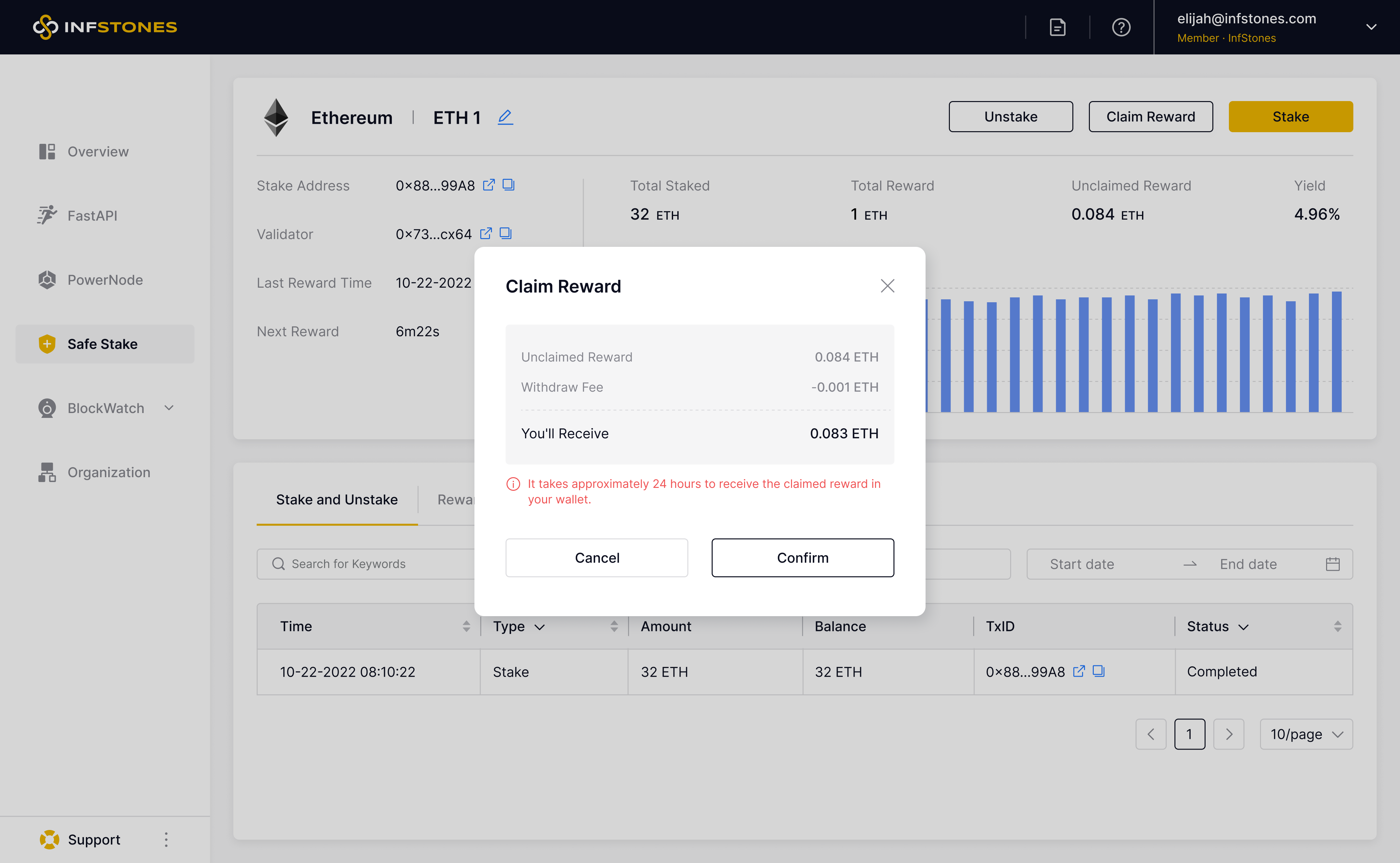Click the edit pencil next to ETH 1

[505, 117]
